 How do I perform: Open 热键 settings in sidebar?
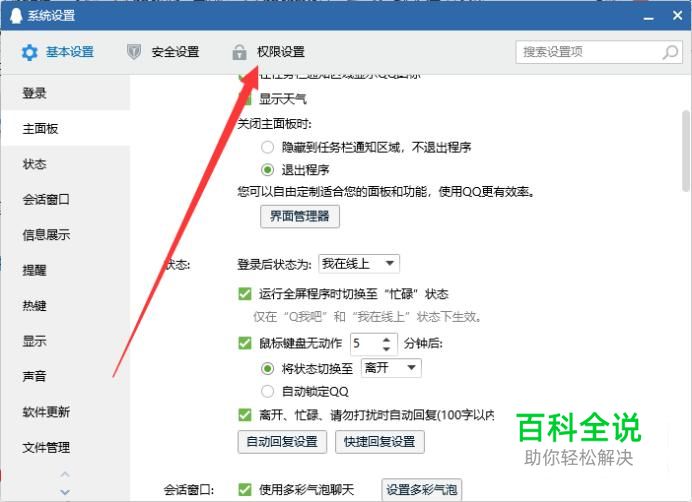pyautogui.click(x=65, y=305)
